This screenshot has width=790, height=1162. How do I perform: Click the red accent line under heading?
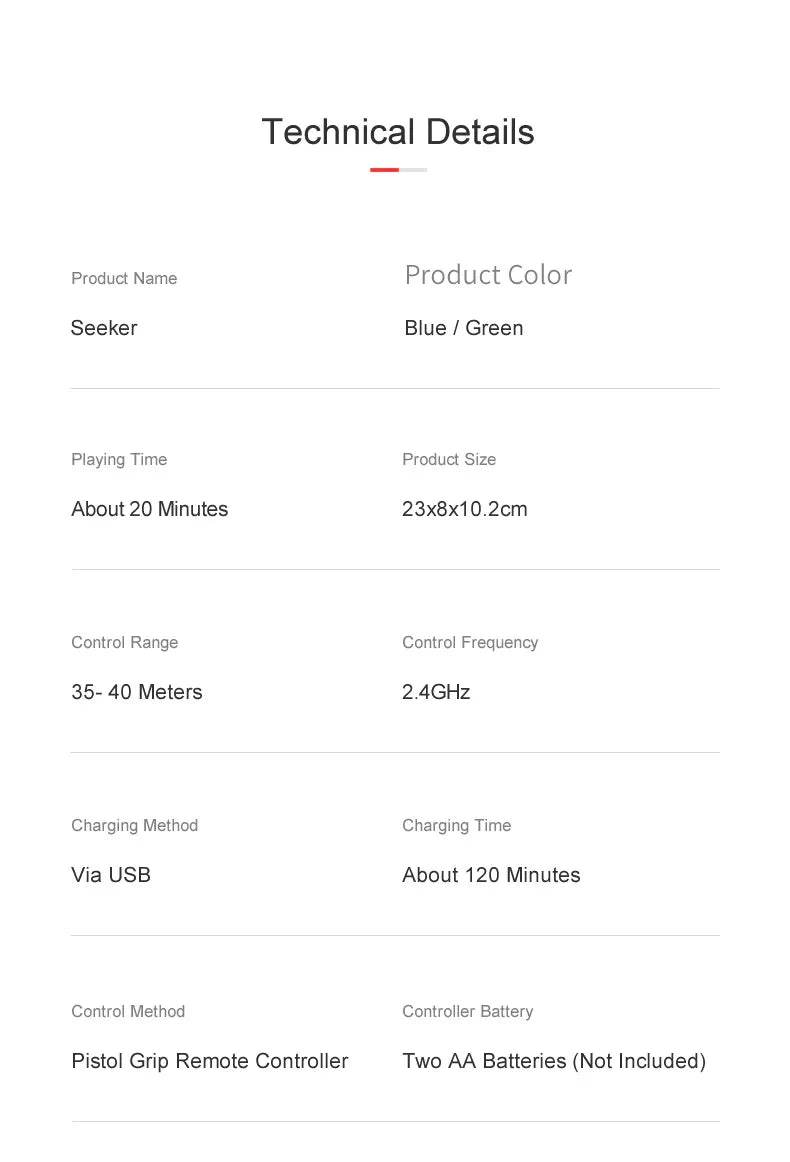385,170
